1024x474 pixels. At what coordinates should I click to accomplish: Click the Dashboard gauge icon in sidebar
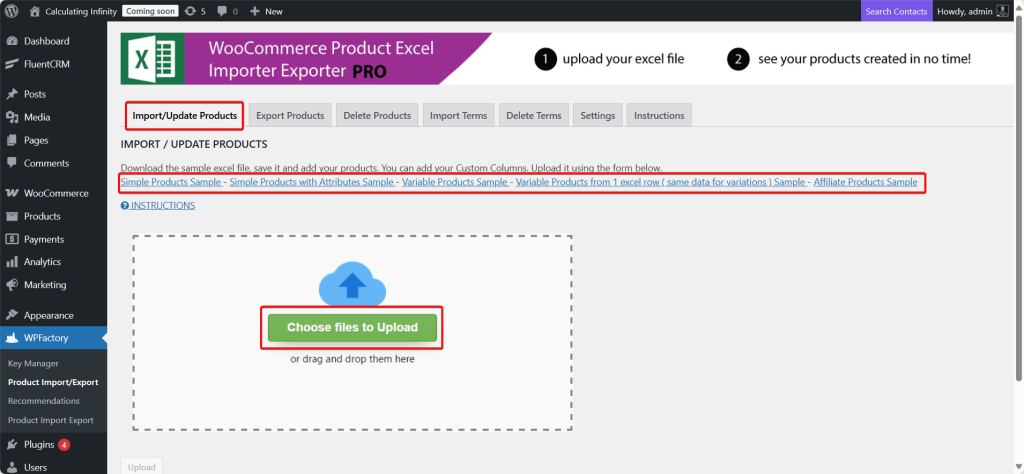(12, 41)
